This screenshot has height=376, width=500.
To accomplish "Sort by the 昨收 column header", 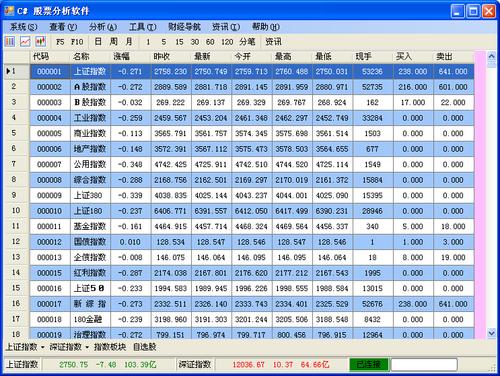I will (x=171, y=57).
